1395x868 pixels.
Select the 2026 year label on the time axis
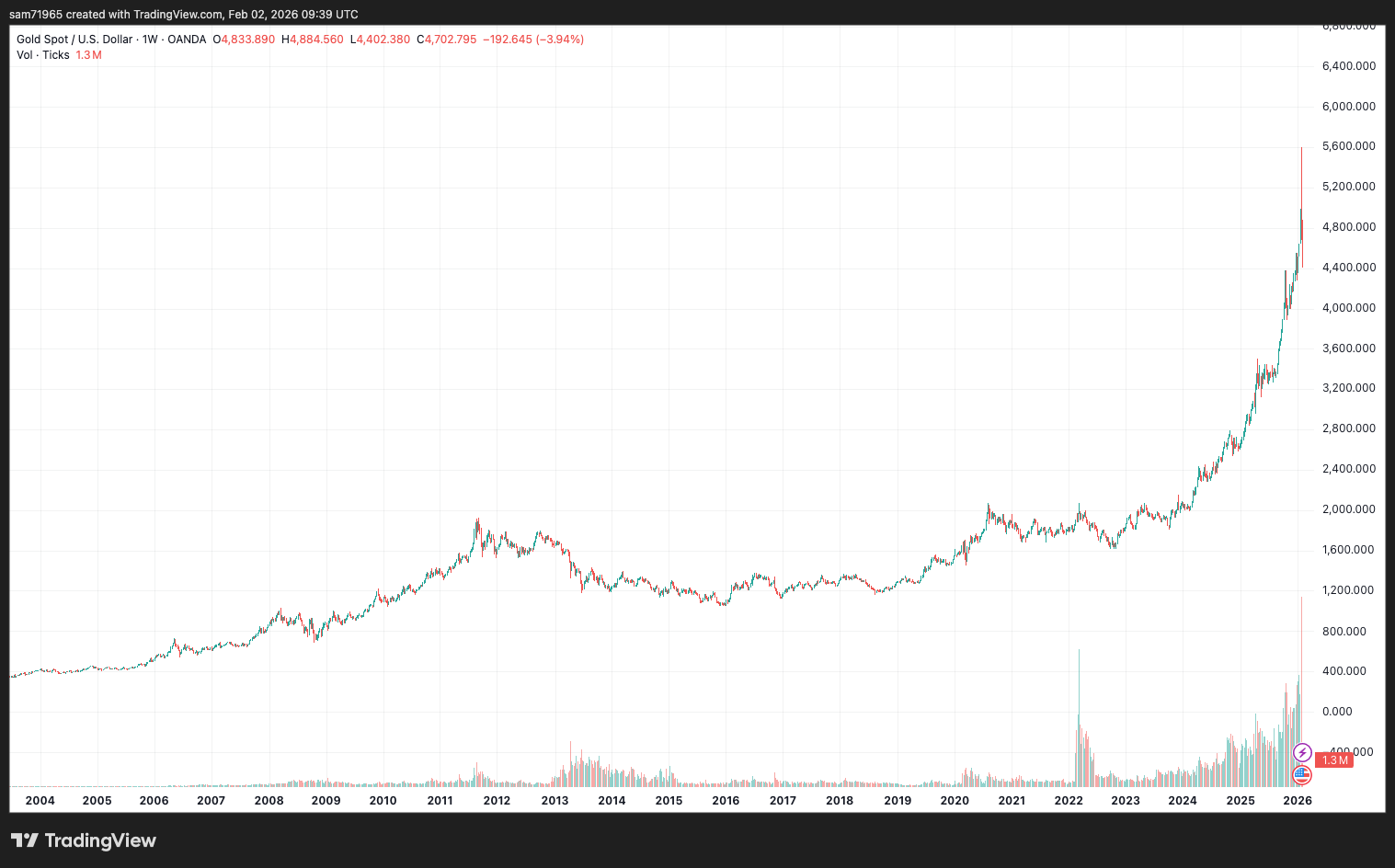pyautogui.click(x=1298, y=801)
